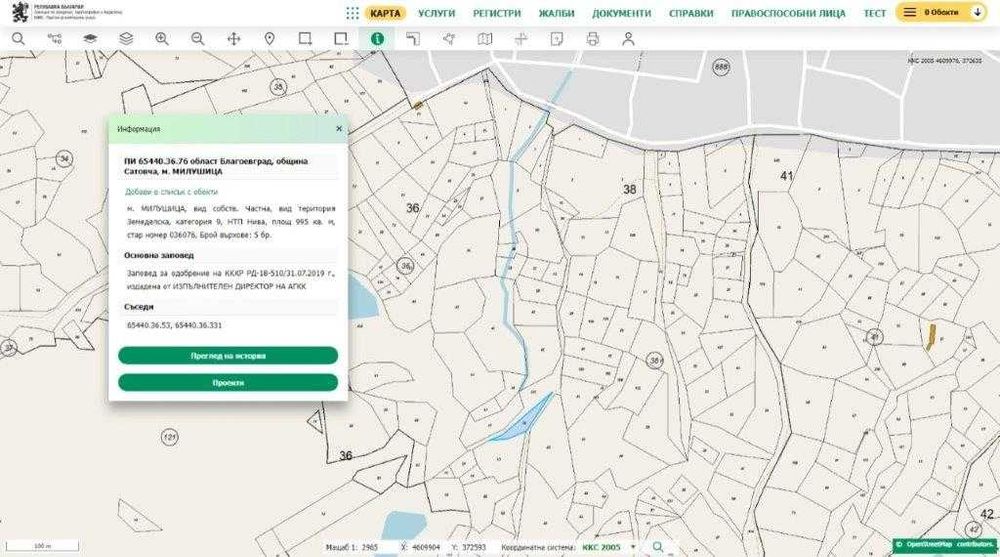Toggle the active information tool
Screen dimensions: 1000x557
(377, 39)
